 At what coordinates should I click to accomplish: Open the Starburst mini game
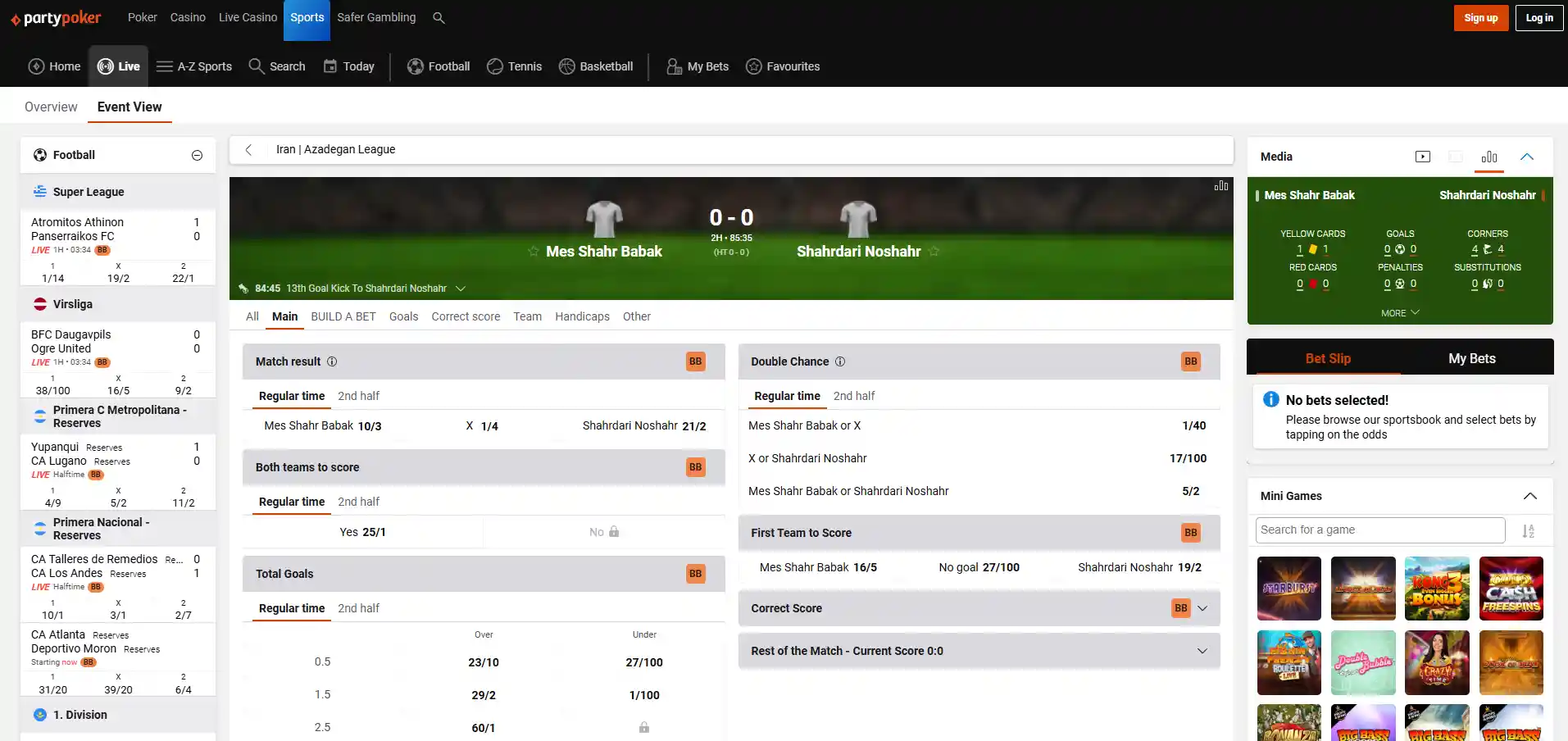pos(1289,589)
